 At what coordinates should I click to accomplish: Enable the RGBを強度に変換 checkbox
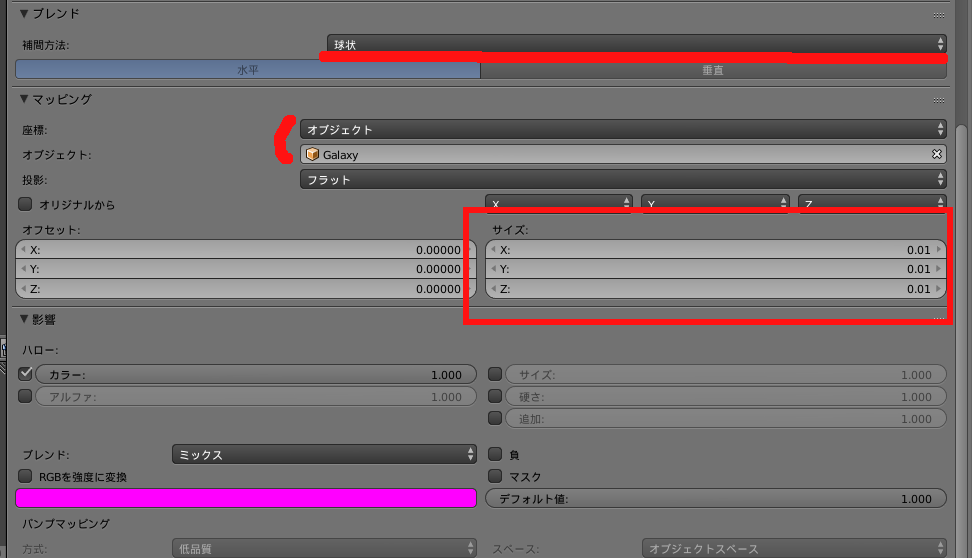coord(25,476)
